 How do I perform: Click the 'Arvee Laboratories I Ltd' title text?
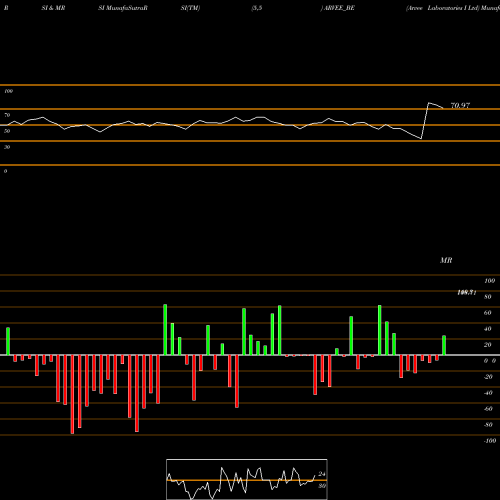pos(442,8)
